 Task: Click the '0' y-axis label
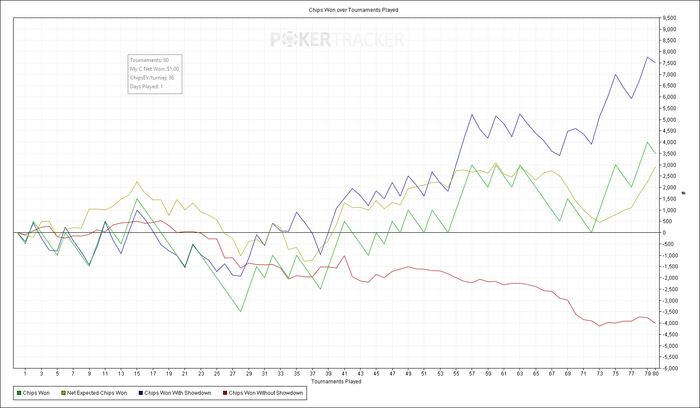tap(664, 233)
